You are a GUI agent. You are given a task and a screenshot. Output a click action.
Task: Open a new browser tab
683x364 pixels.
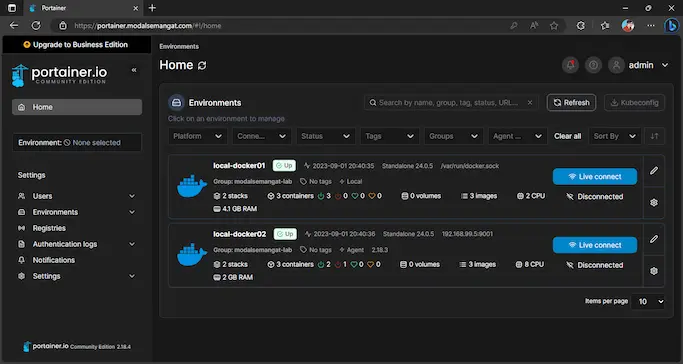tap(152, 8)
